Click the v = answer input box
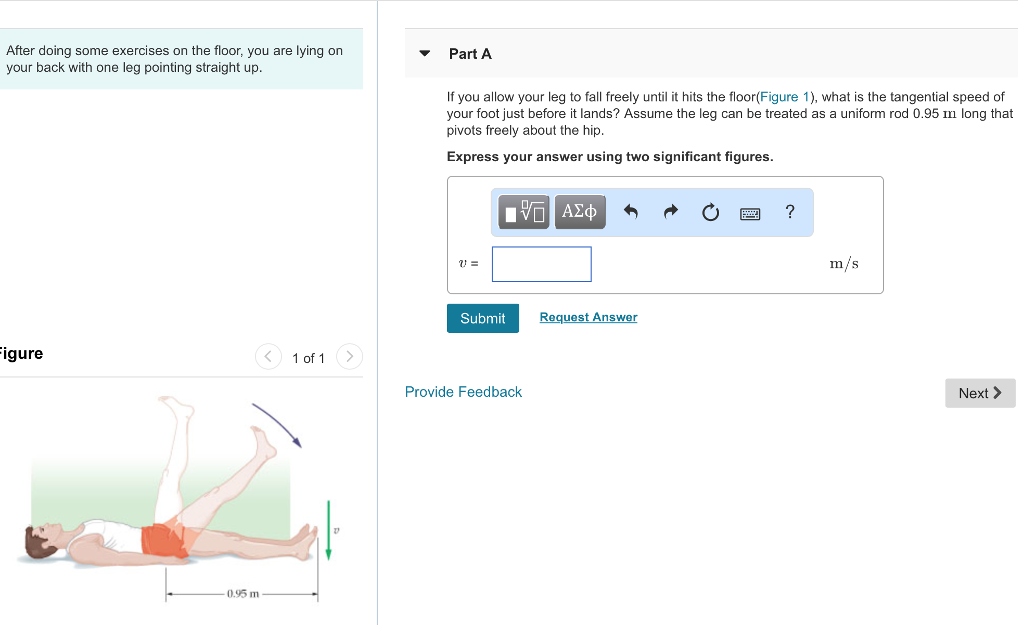1024x625 pixels. coord(541,264)
